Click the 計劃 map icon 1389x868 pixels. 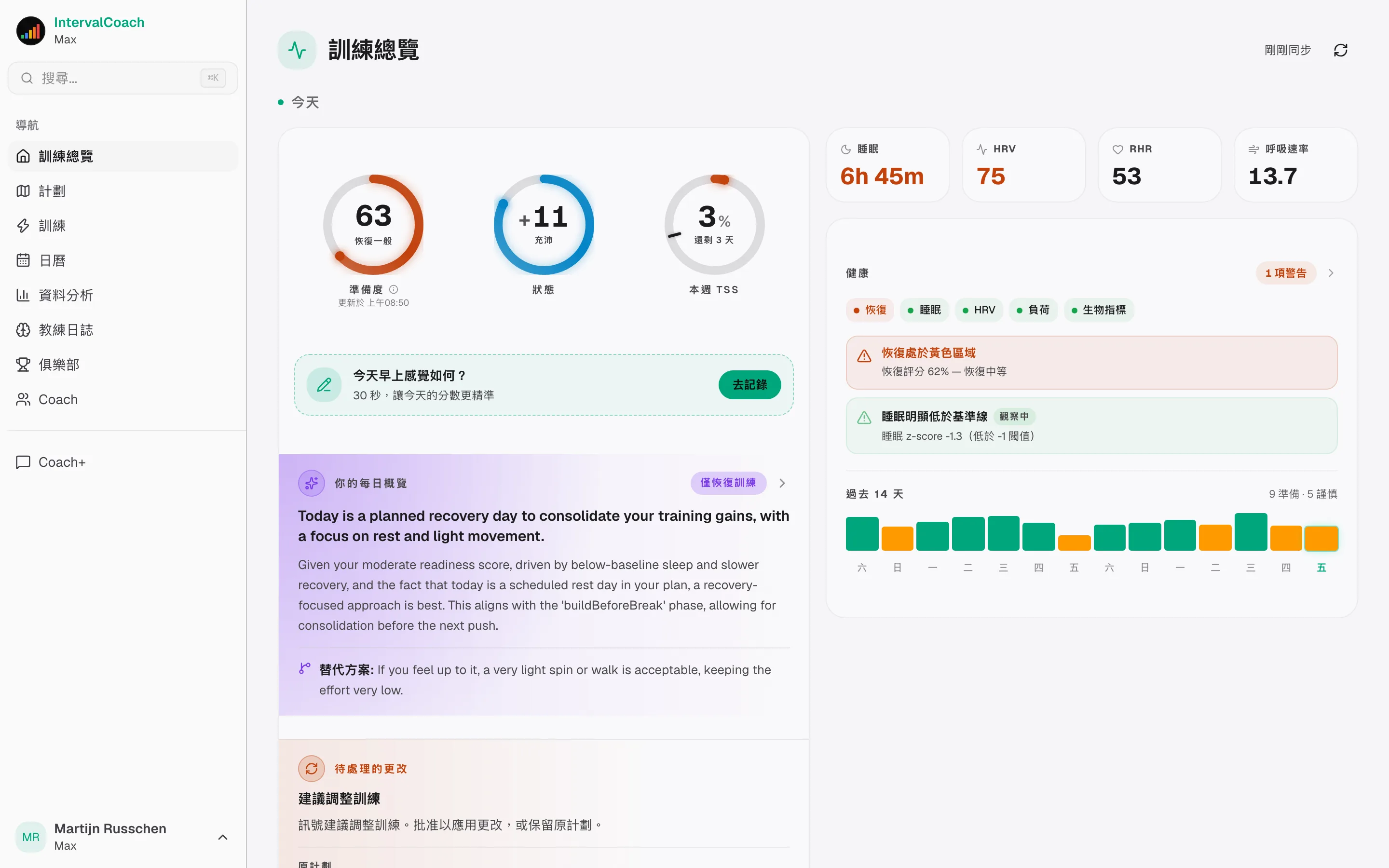point(23,191)
